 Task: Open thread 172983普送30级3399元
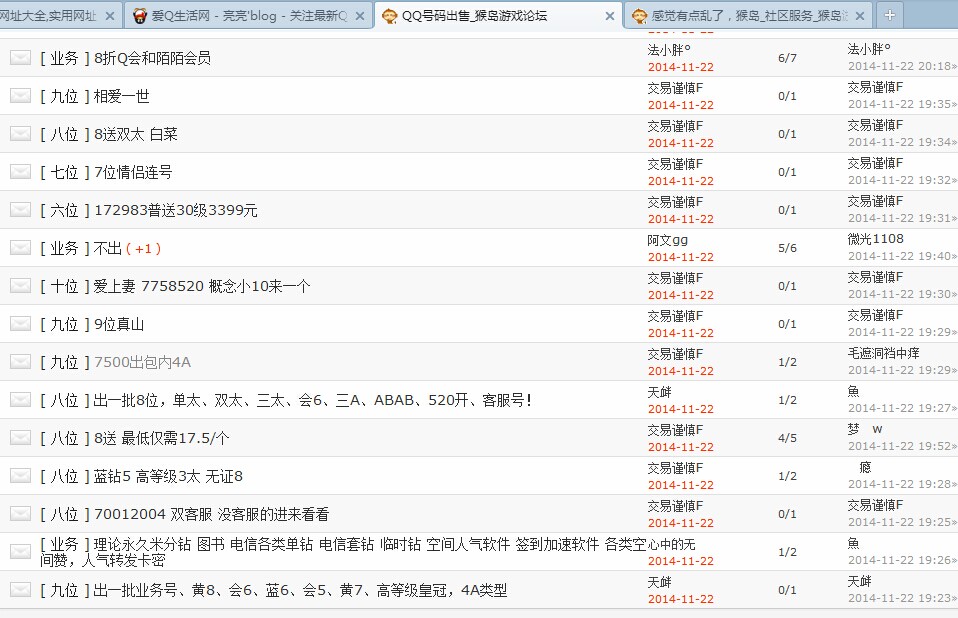click(x=176, y=210)
